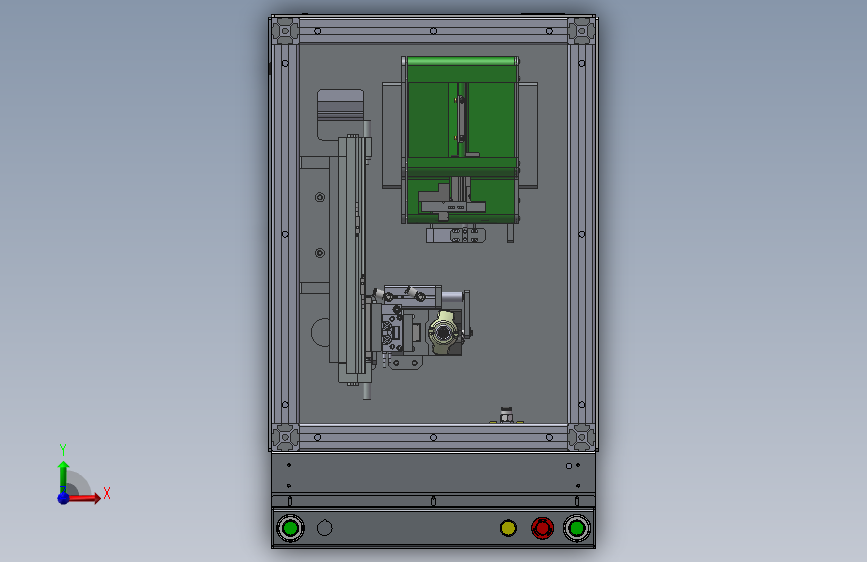The width and height of the screenshot is (867, 562).
Task: Select the top horizontal aluminum profile
Action: [x=434, y=31]
